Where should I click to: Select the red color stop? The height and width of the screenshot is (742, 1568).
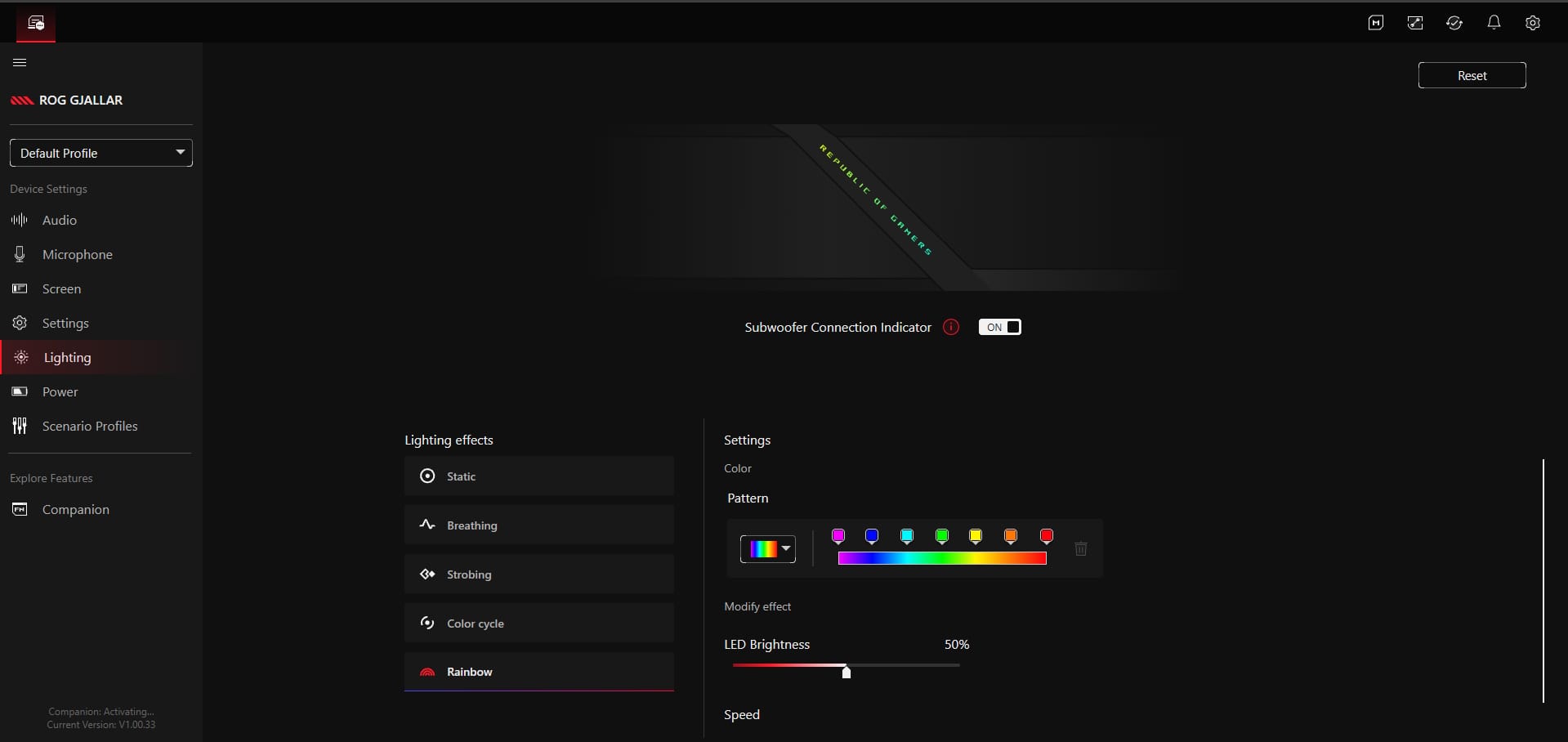pos(1047,536)
